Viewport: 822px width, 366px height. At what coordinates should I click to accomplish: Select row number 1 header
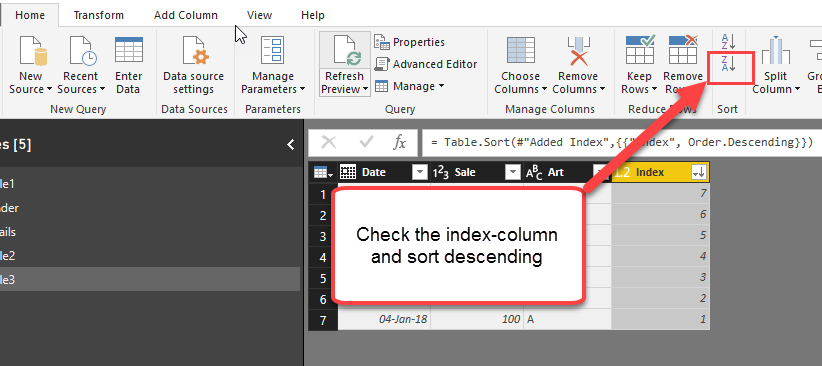tap(323, 195)
